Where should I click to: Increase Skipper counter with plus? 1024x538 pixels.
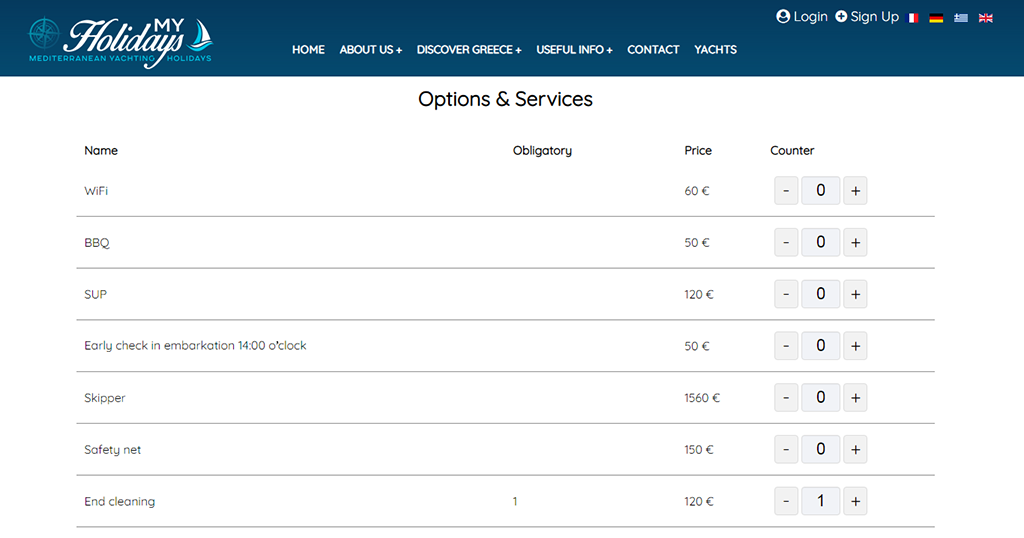[855, 398]
